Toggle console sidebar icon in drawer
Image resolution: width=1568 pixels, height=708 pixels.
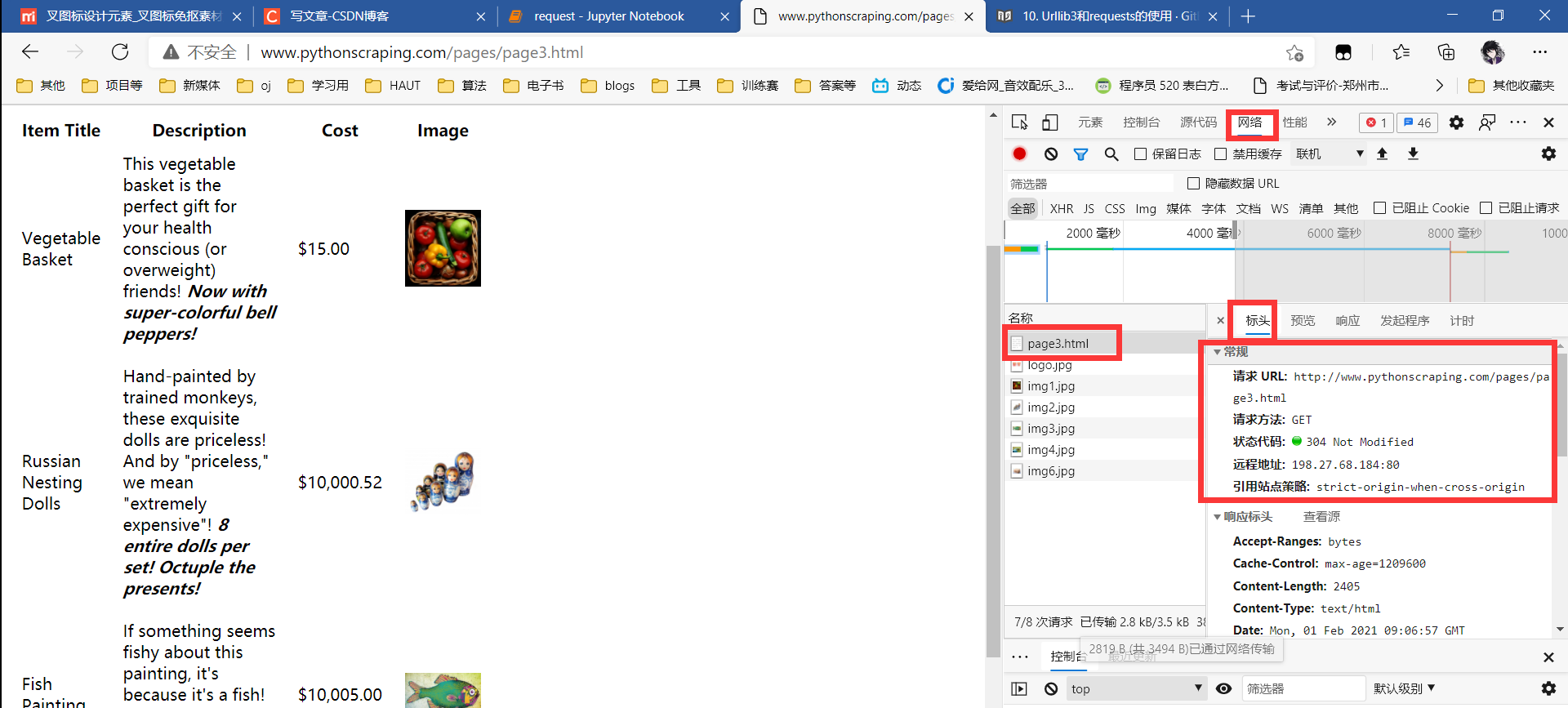click(x=1019, y=689)
